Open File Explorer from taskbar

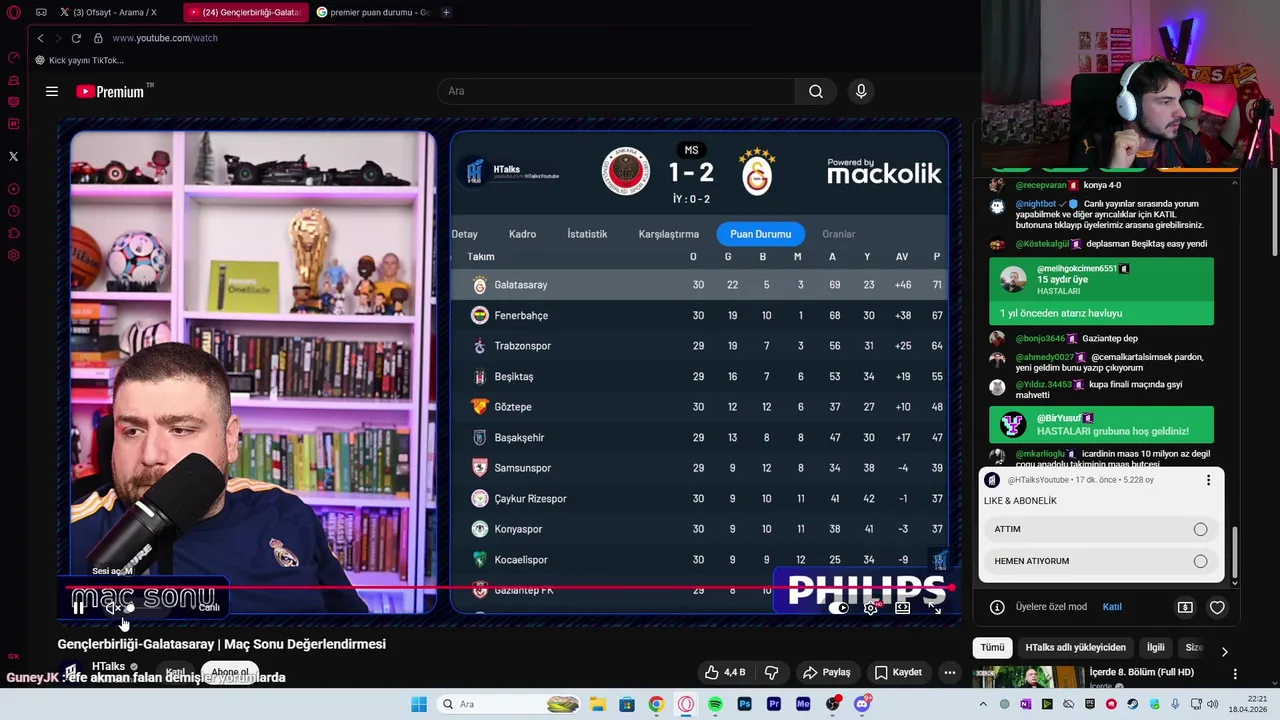tap(598, 704)
